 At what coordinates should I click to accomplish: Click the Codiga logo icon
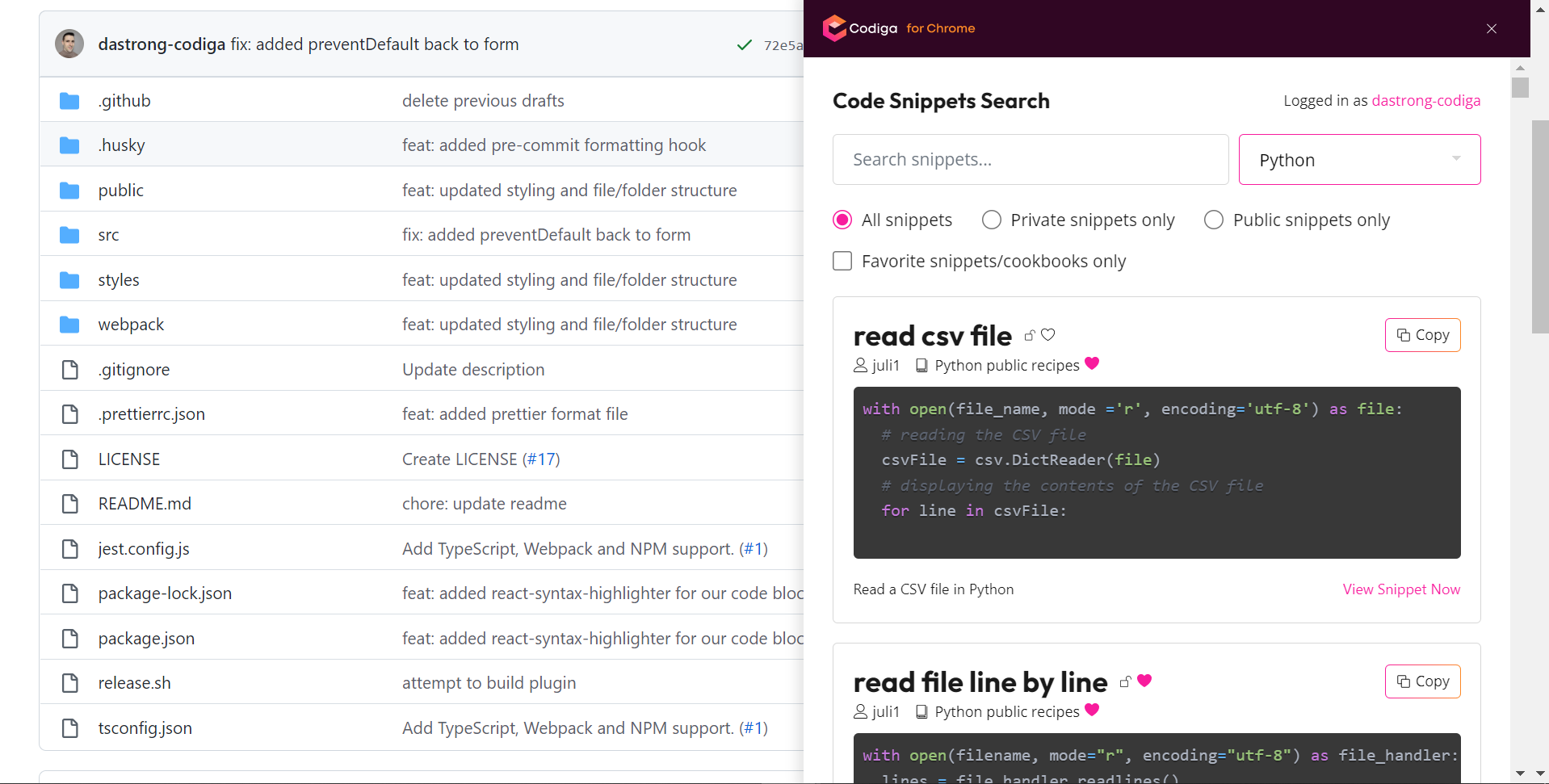coord(834,28)
